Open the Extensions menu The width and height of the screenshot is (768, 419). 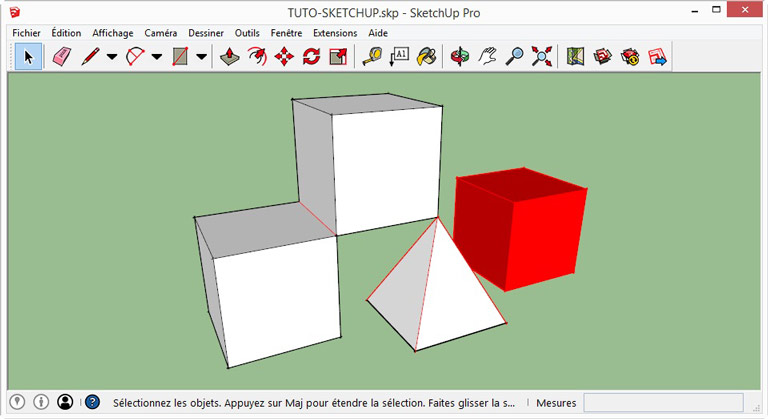(x=335, y=33)
